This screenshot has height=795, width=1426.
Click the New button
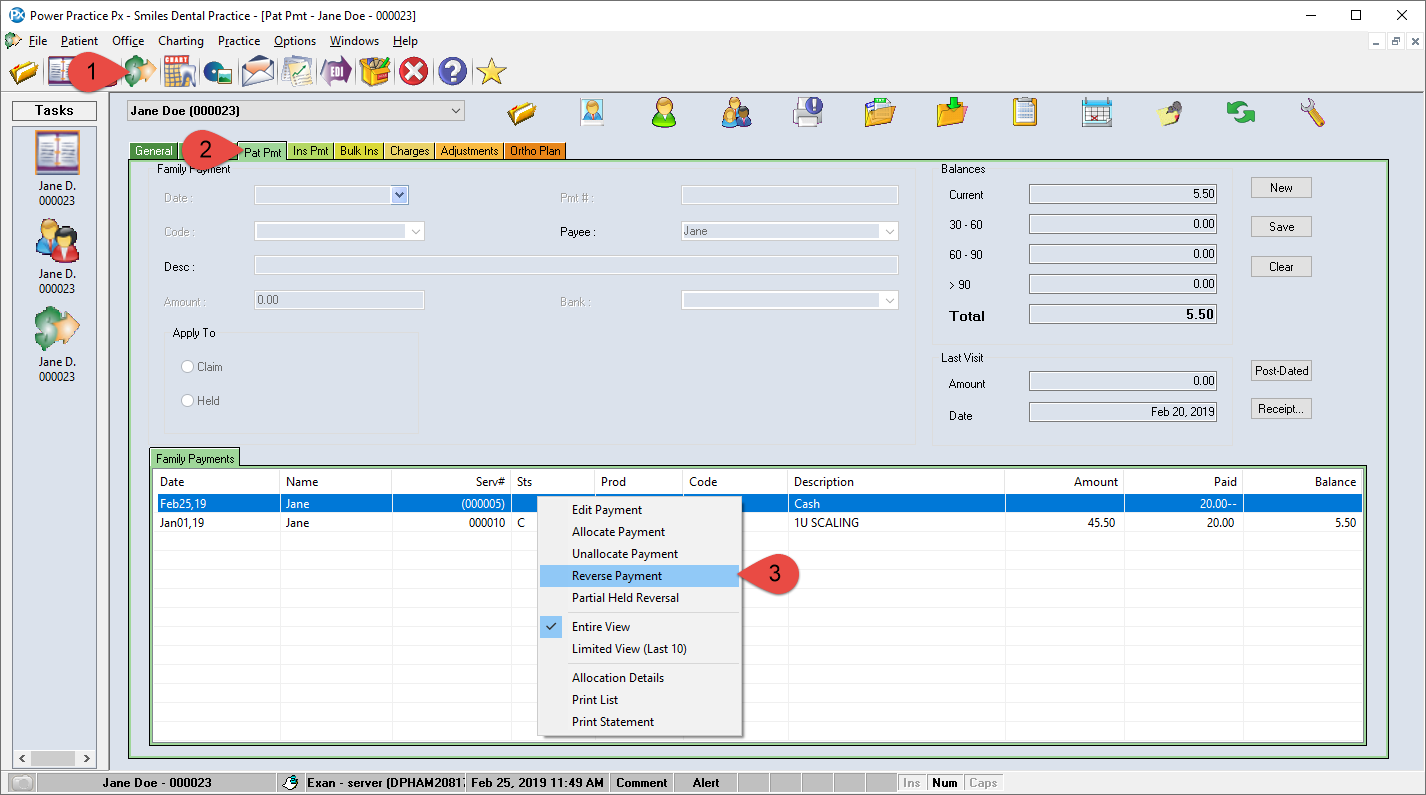1281,188
